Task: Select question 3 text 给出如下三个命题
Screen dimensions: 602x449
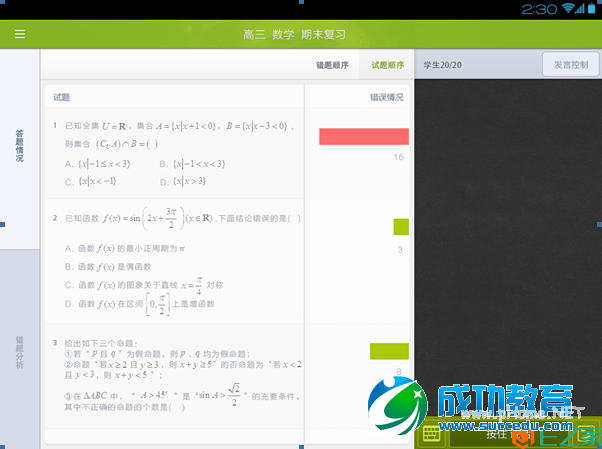Action: pos(101,343)
